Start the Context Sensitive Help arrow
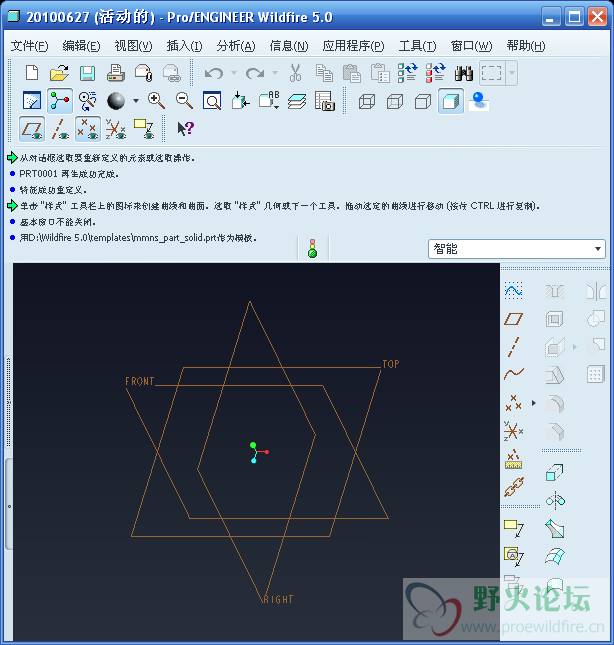Screen dimensions: 614x645 tap(185, 129)
